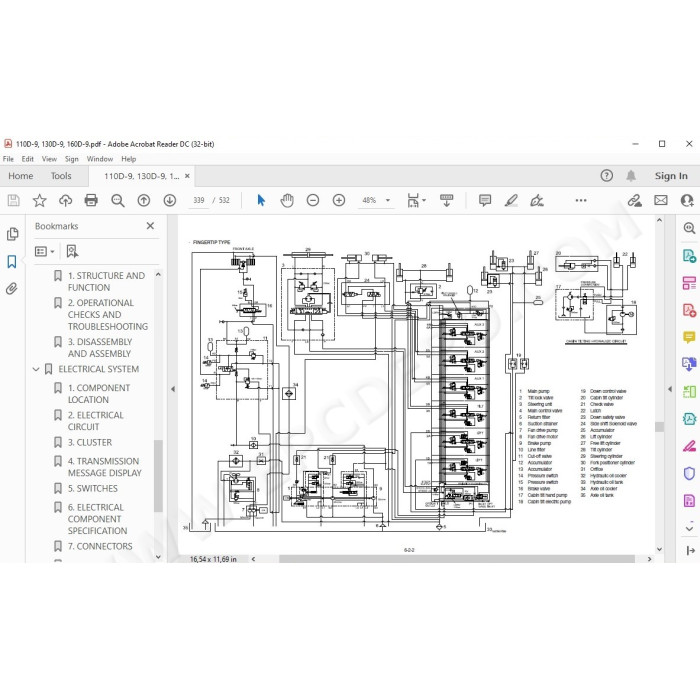This screenshot has height=700, width=700.
Task: Enable scrolling mode via the keyboard arrow icon
Action: (446, 200)
